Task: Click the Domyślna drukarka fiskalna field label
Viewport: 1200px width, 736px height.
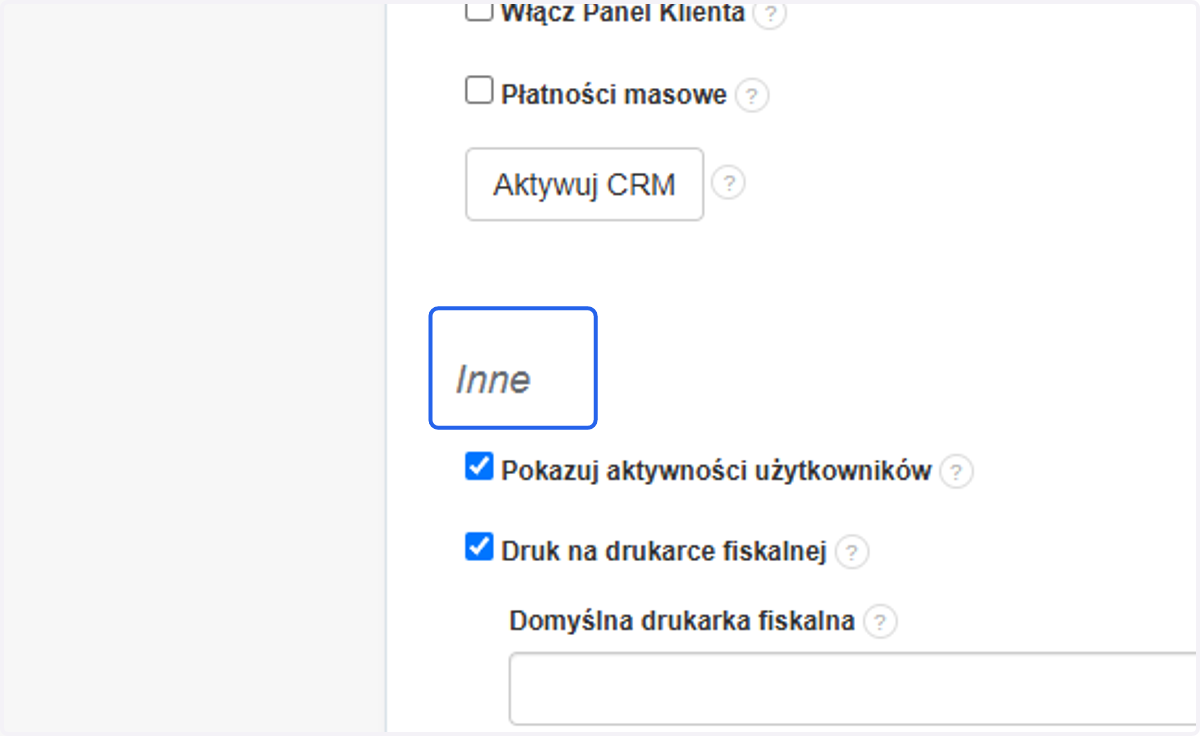Action: coord(682,621)
